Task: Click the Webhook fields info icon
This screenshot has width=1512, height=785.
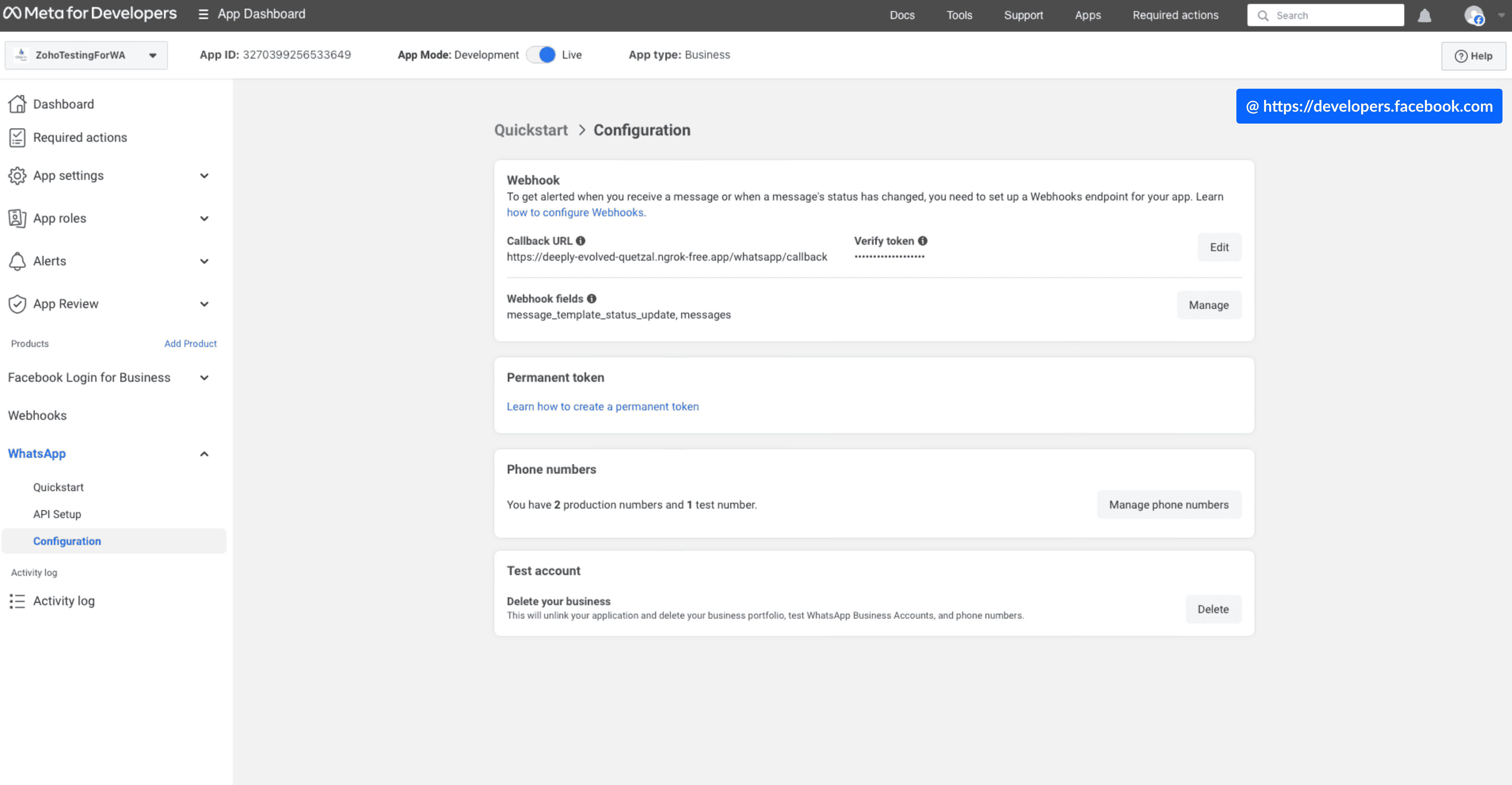Action: pos(592,298)
